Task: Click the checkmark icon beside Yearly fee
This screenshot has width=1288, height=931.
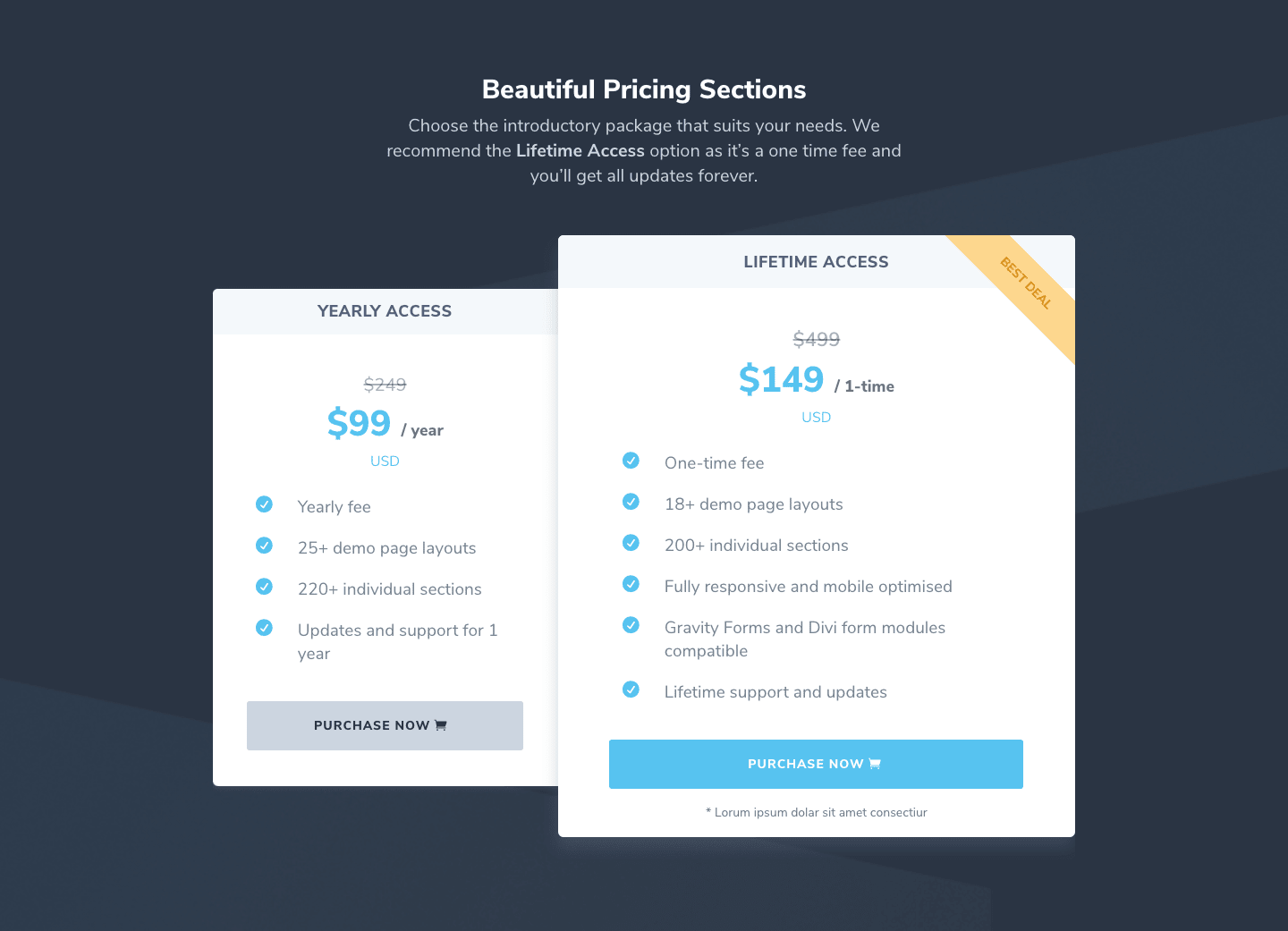Action: 264,504
